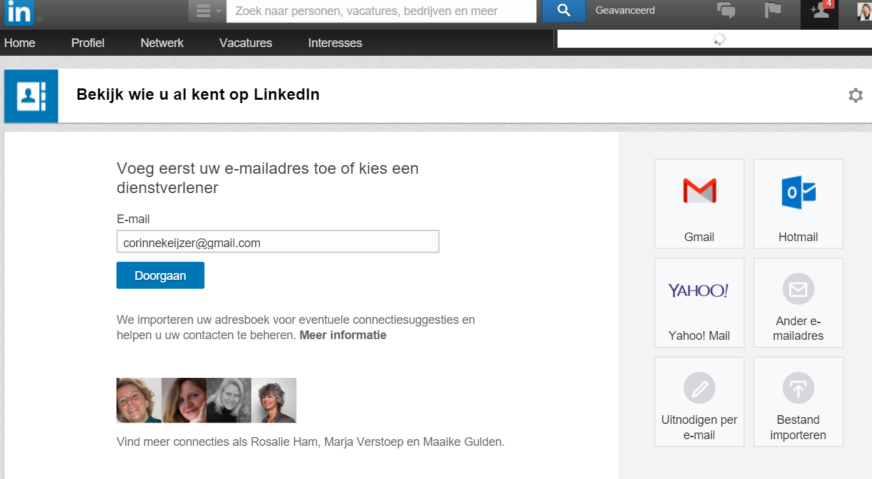
Task: Open the Vacatures menu
Action: coord(245,43)
